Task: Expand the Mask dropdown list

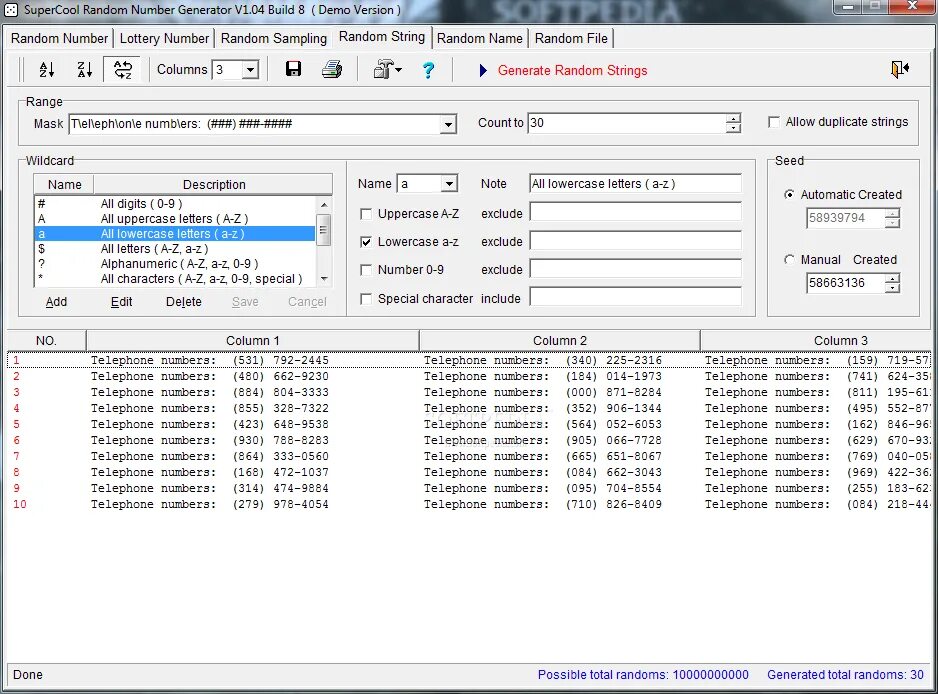Action: pyautogui.click(x=448, y=124)
